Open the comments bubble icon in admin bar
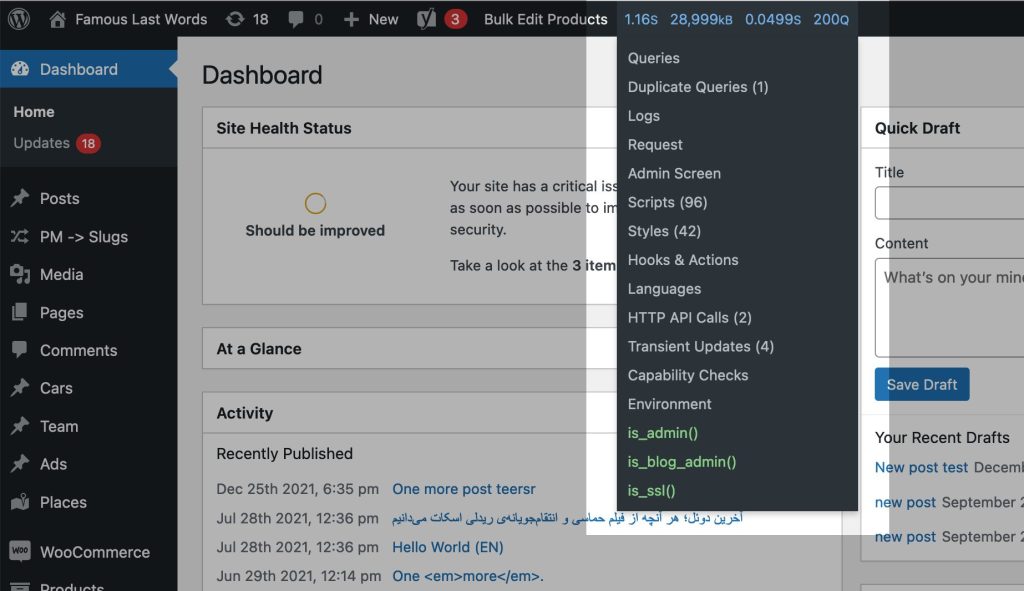The width and height of the screenshot is (1024, 591). [x=296, y=20]
